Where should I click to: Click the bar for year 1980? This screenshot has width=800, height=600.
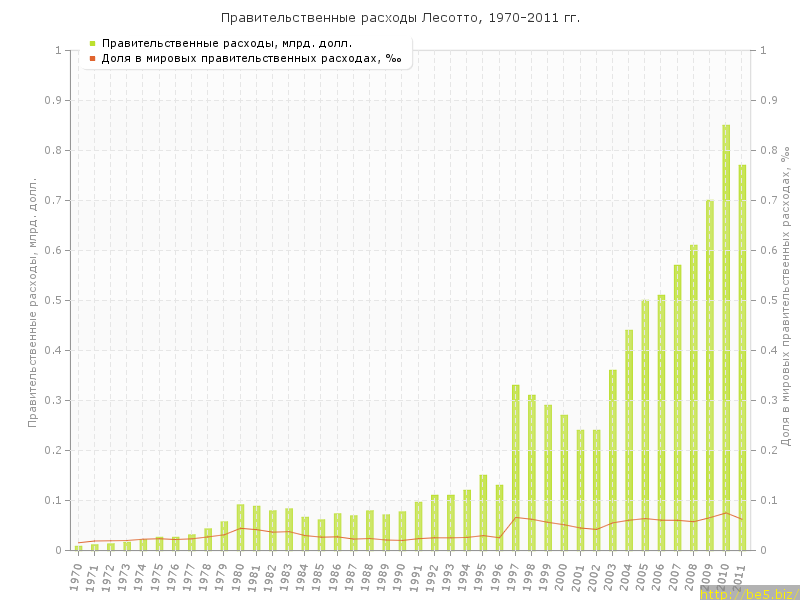tap(240, 527)
